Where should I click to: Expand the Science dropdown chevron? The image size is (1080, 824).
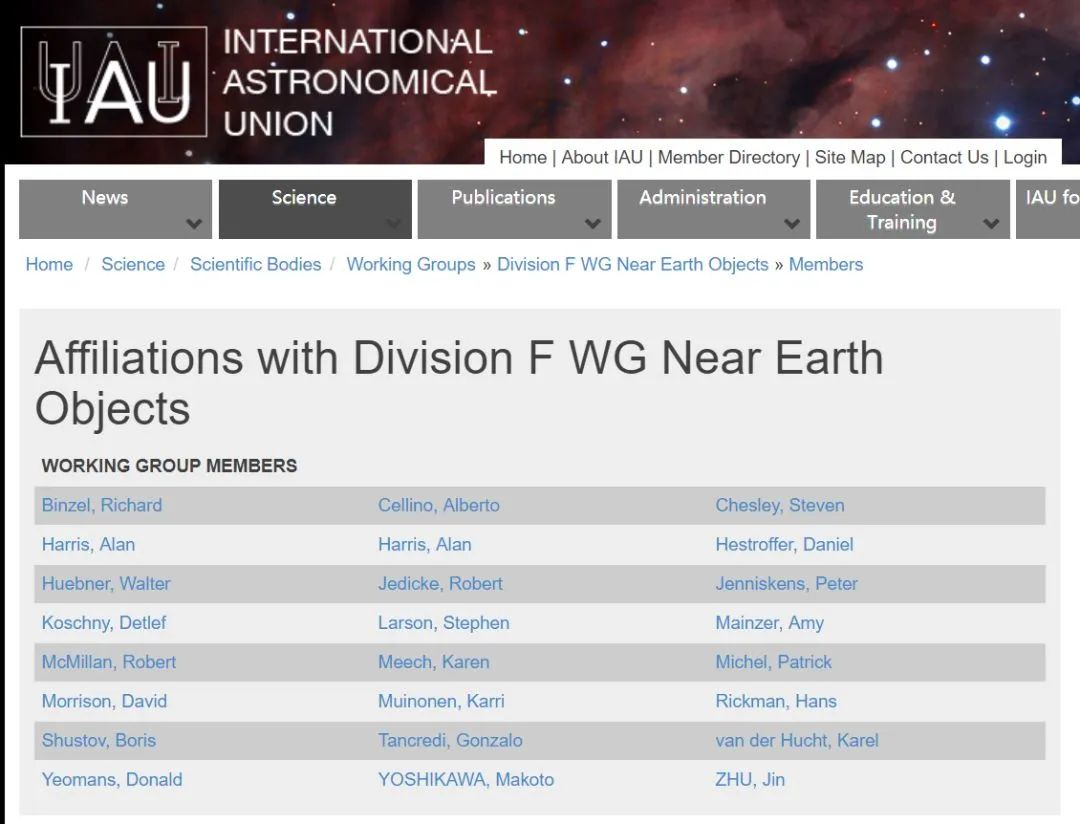(x=393, y=224)
